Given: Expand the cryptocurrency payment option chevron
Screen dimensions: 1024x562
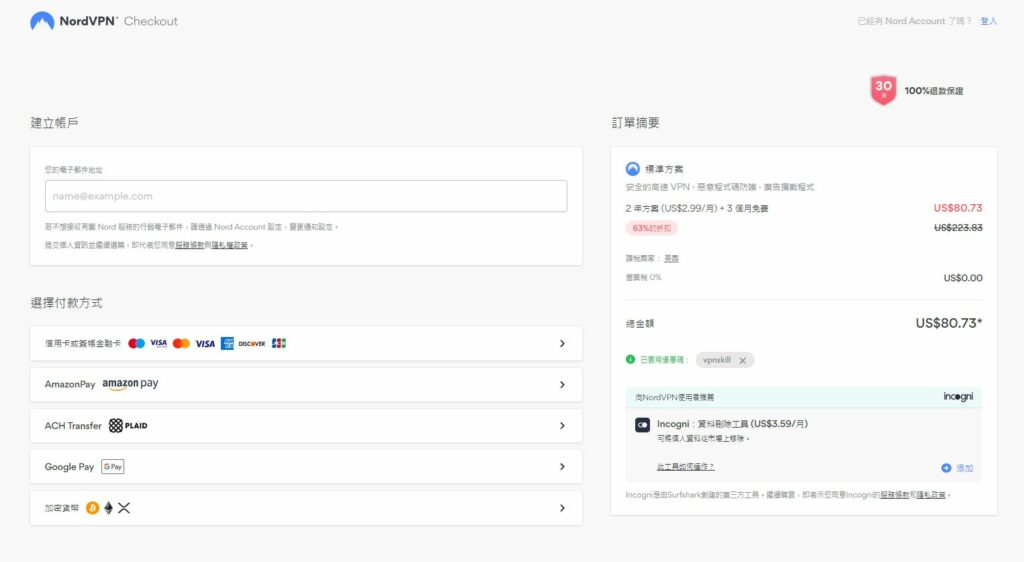Looking at the screenshot, I should click(x=562, y=508).
